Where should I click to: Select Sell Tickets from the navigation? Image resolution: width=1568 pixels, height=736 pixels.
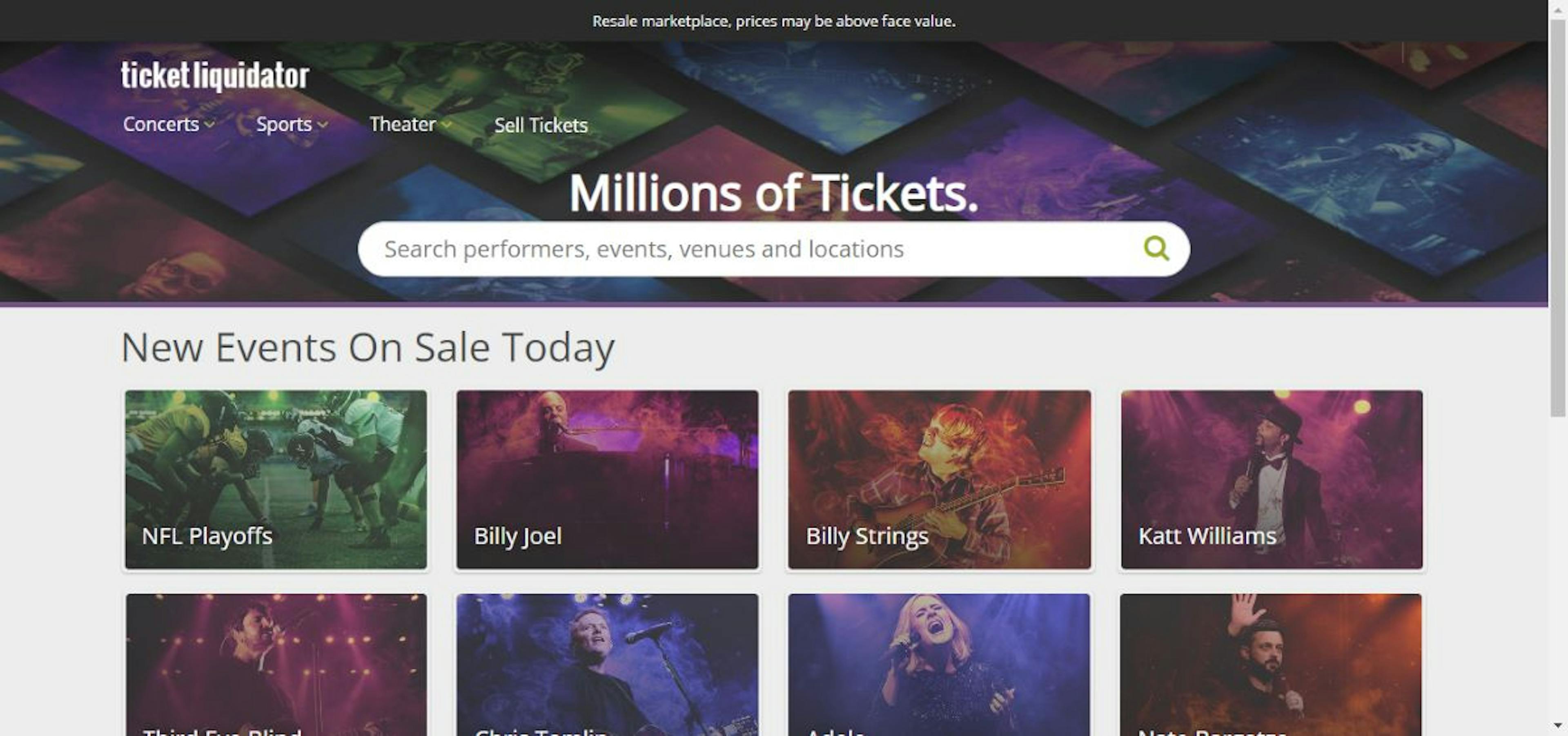[x=541, y=125]
